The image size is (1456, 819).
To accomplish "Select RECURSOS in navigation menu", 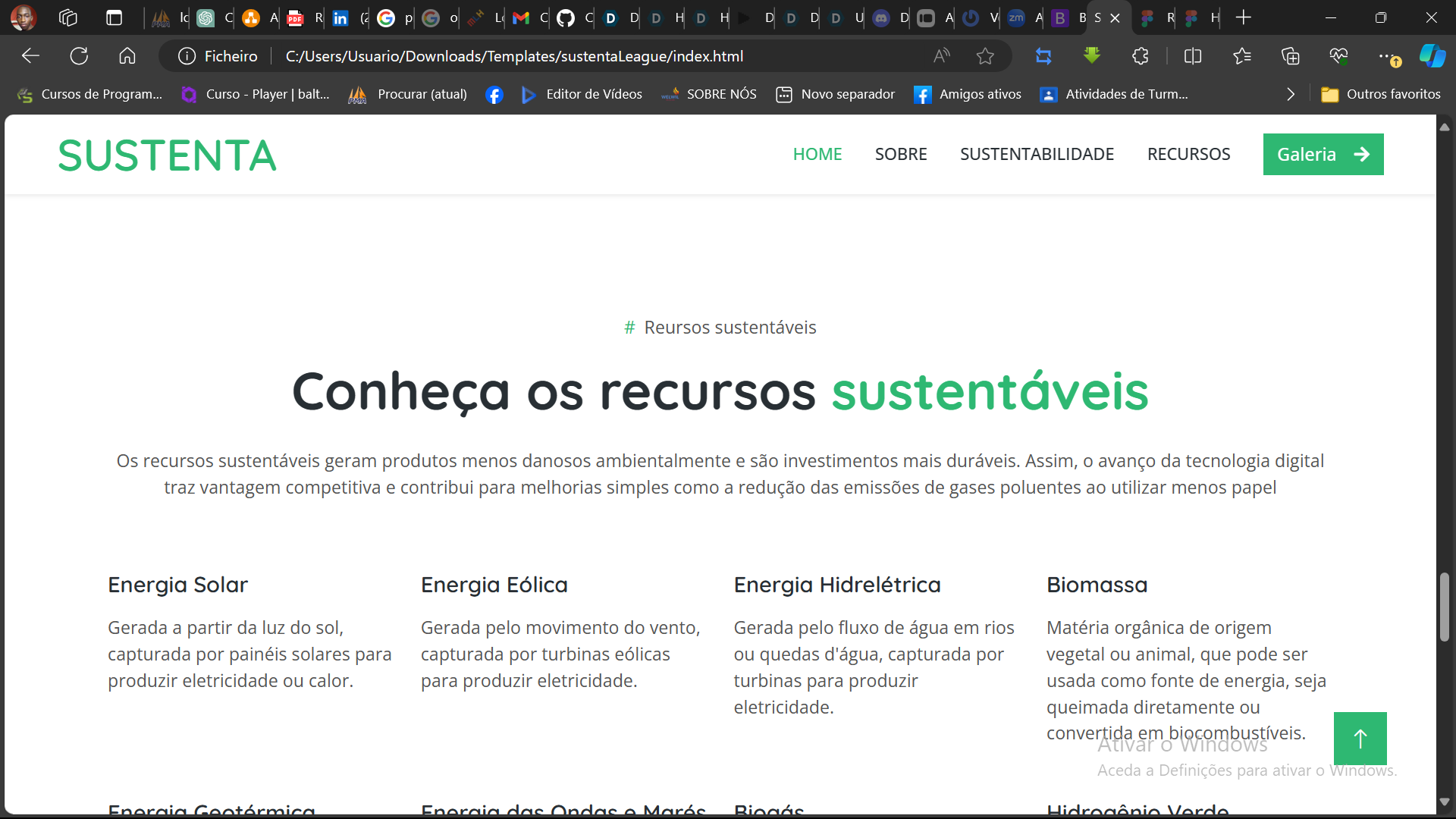I will (x=1188, y=155).
